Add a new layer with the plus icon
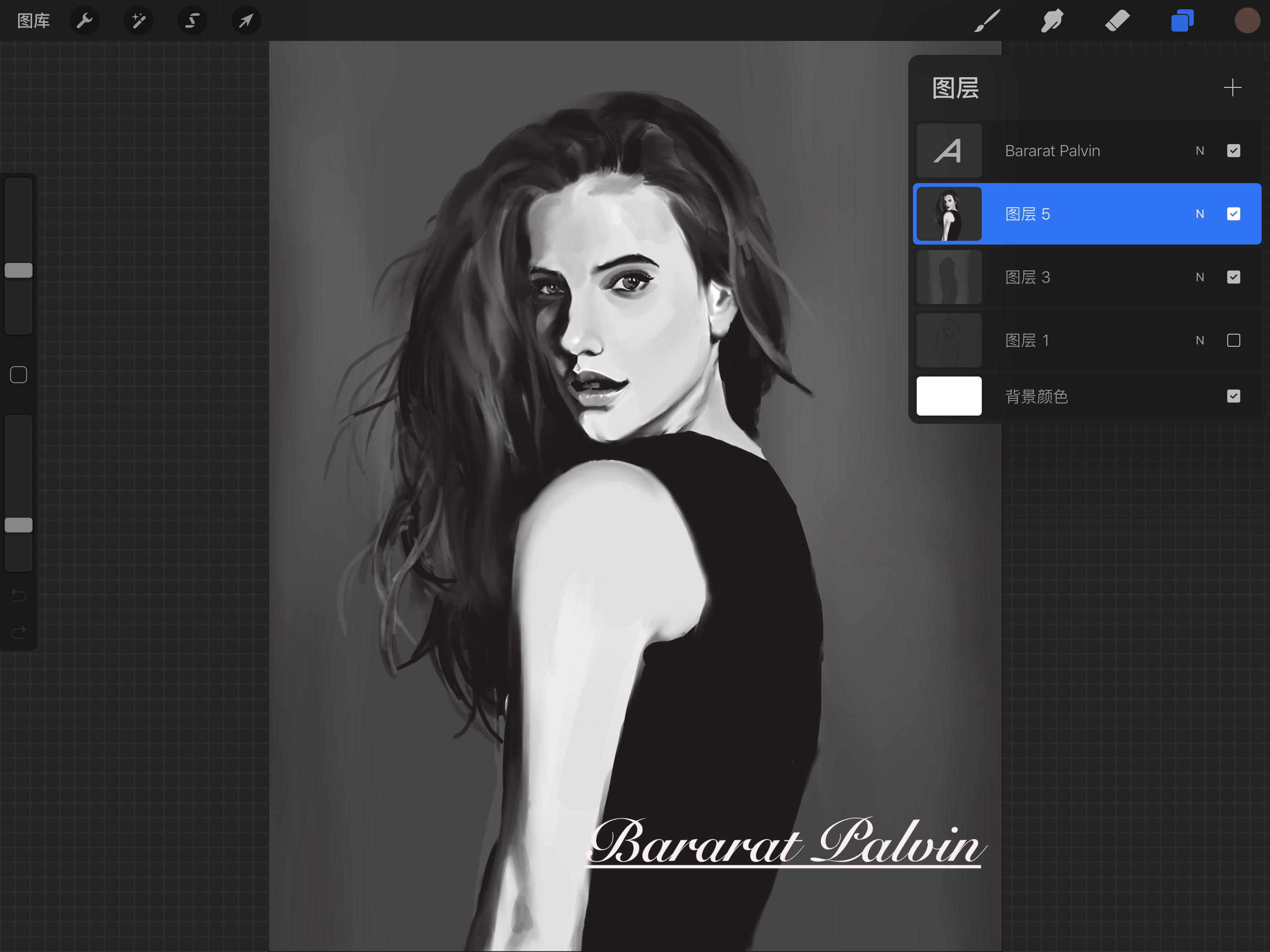 (1233, 88)
